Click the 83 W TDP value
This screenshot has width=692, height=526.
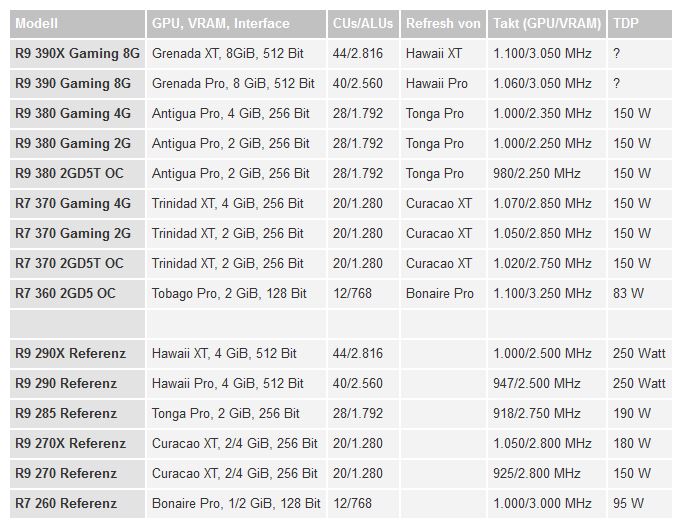628,293
